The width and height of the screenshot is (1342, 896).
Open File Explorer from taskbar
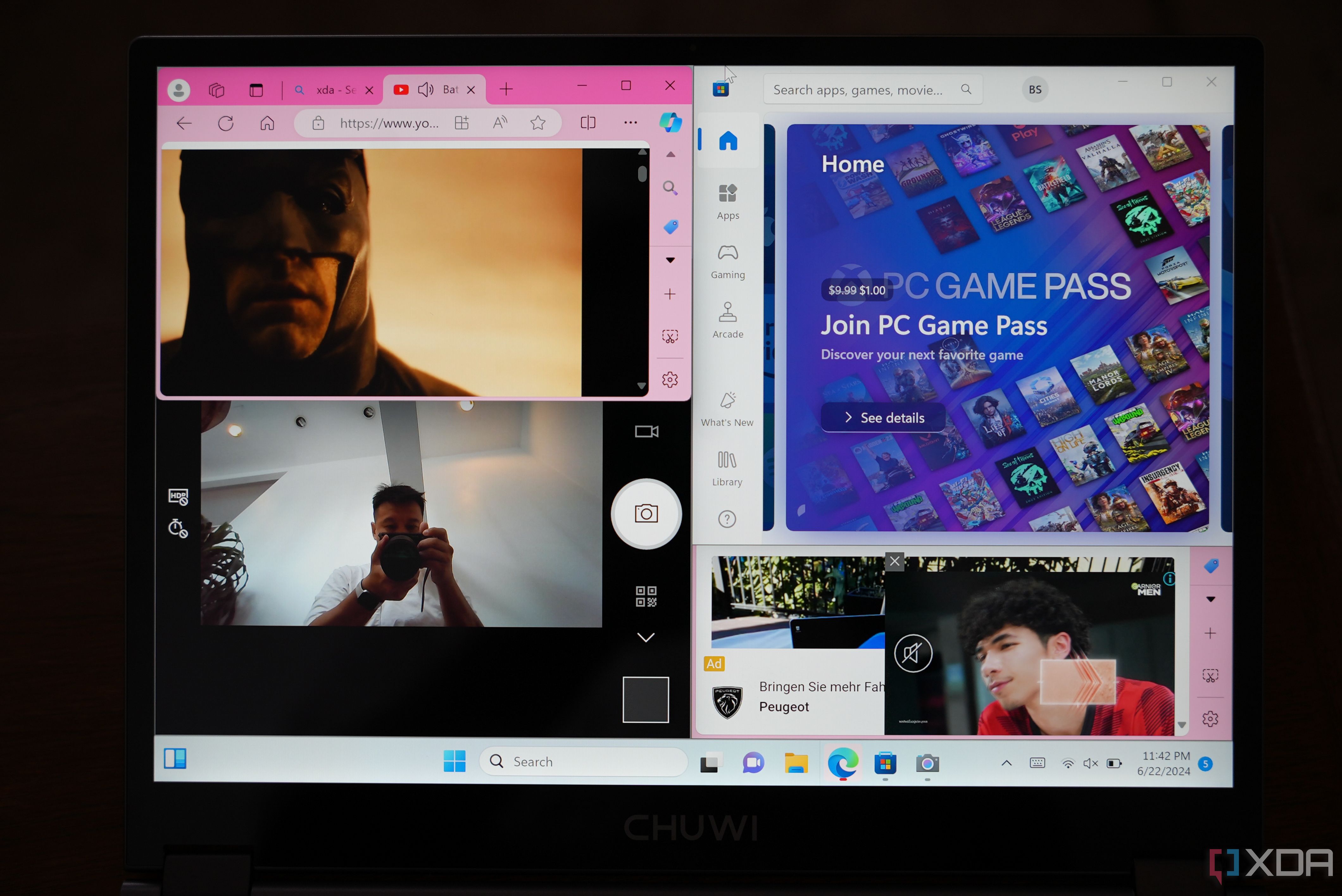796,763
